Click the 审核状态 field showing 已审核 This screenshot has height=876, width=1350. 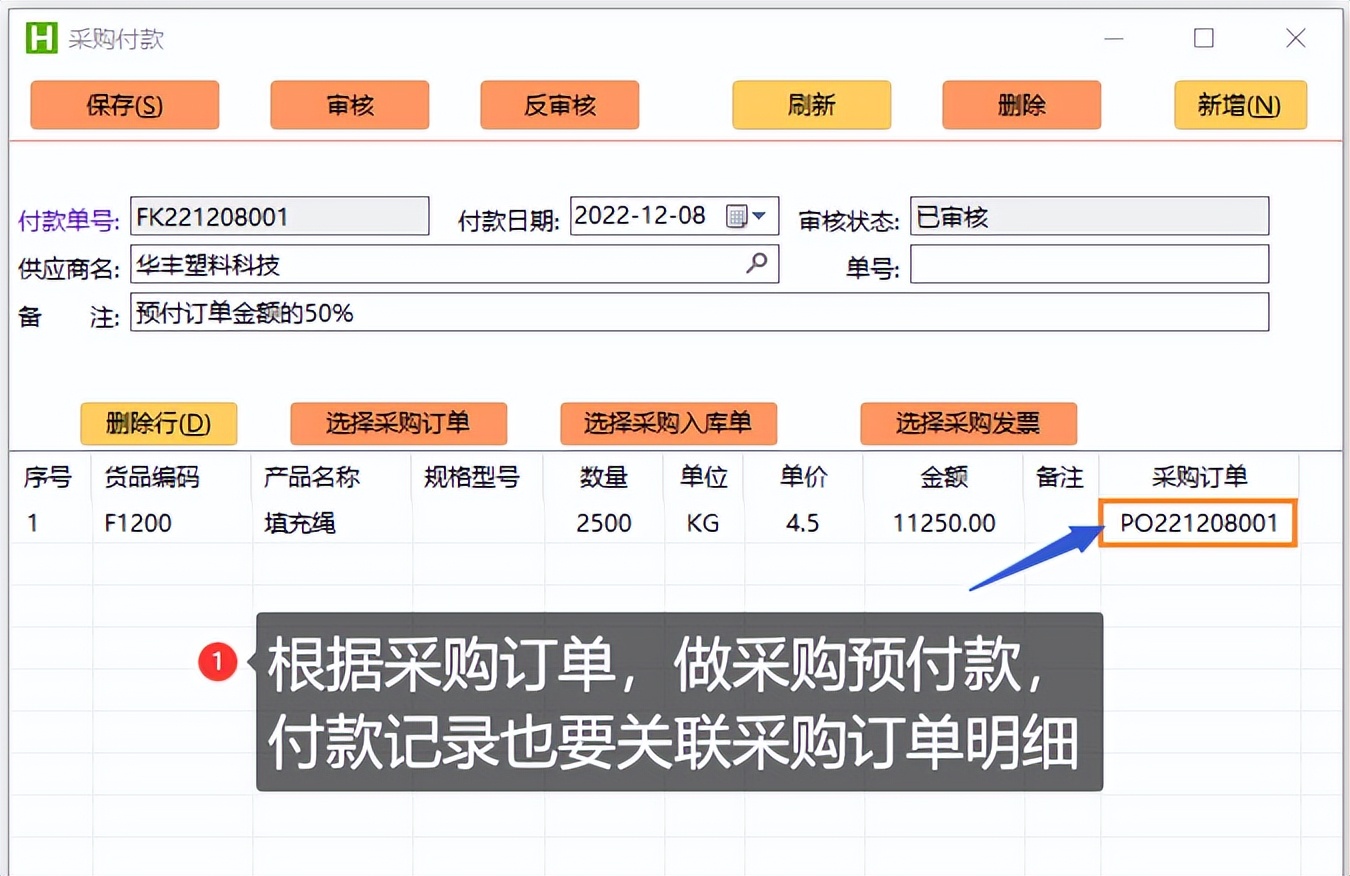pos(1090,215)
